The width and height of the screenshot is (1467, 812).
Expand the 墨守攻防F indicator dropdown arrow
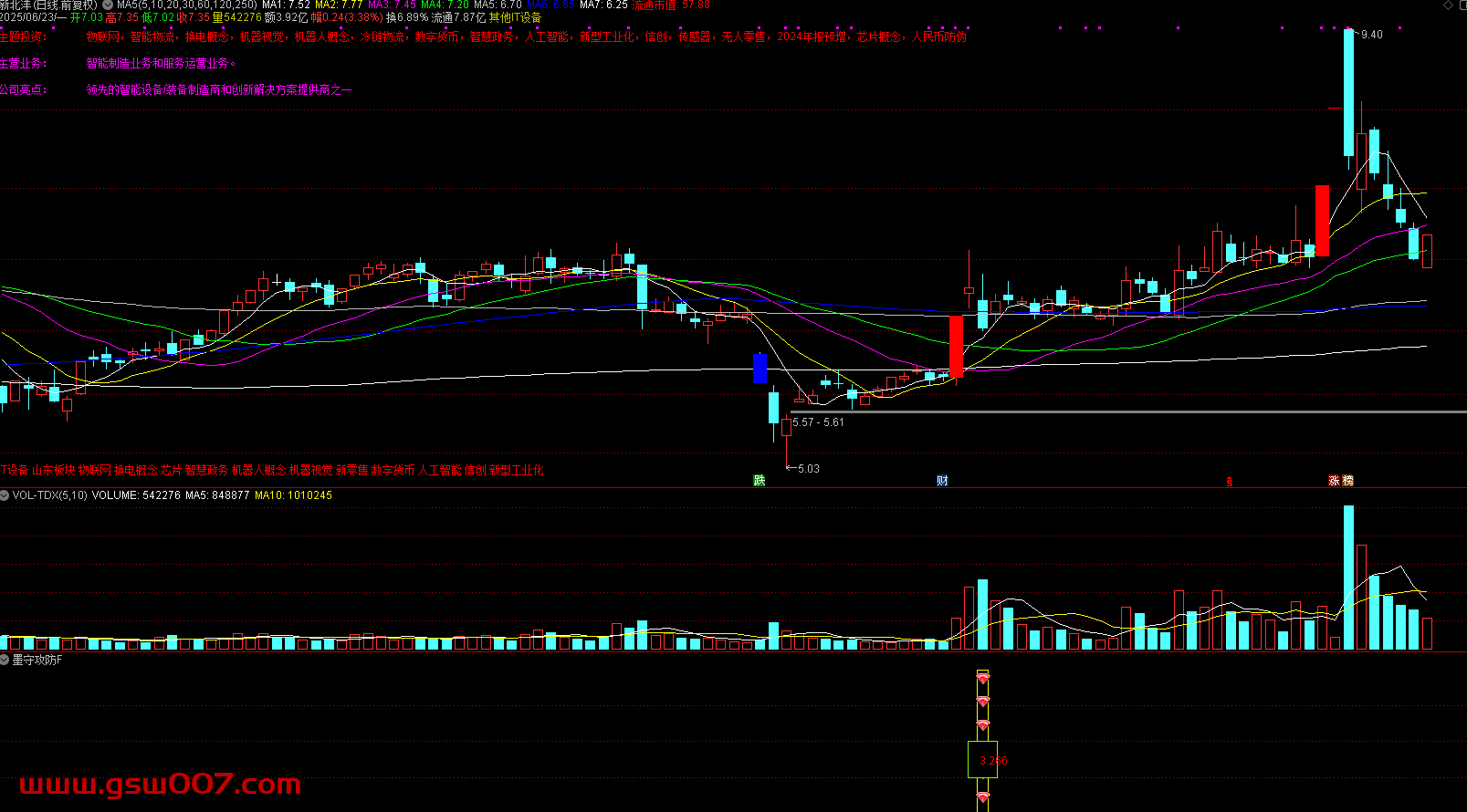tap(5, 660)
